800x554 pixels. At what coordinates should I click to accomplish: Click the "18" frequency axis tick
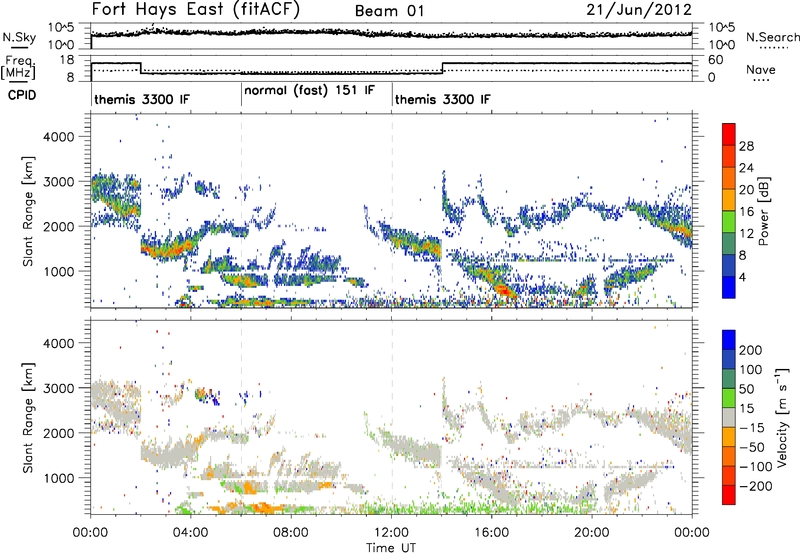coord(66,60)
